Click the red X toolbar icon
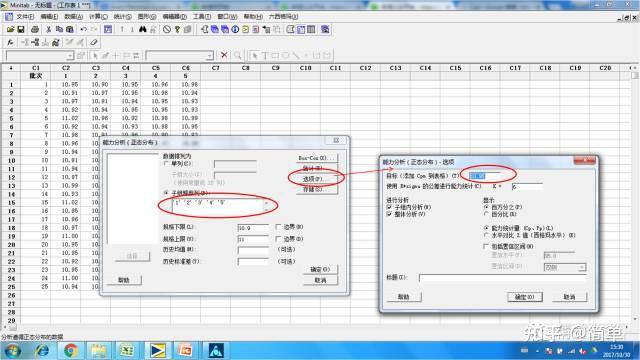 pyautogui.click(x=224, y=55)
